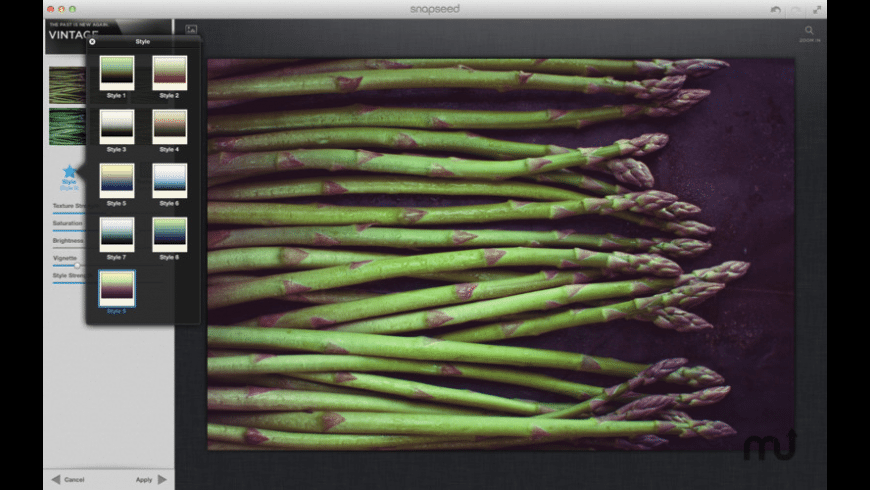
Task: Apply the Style 4 preset
Action: point(169,127)
